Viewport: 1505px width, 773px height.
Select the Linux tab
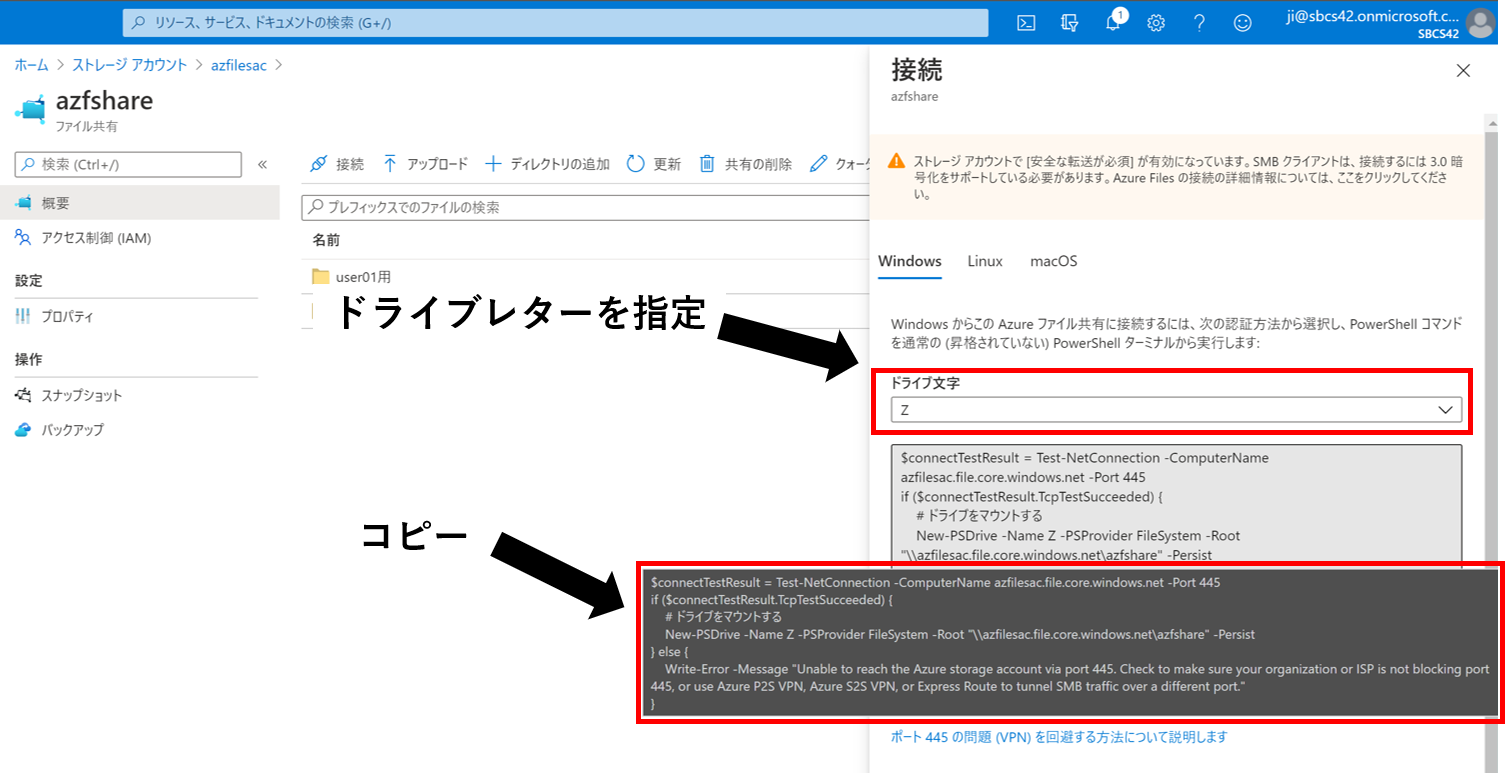tap(985, 261)
